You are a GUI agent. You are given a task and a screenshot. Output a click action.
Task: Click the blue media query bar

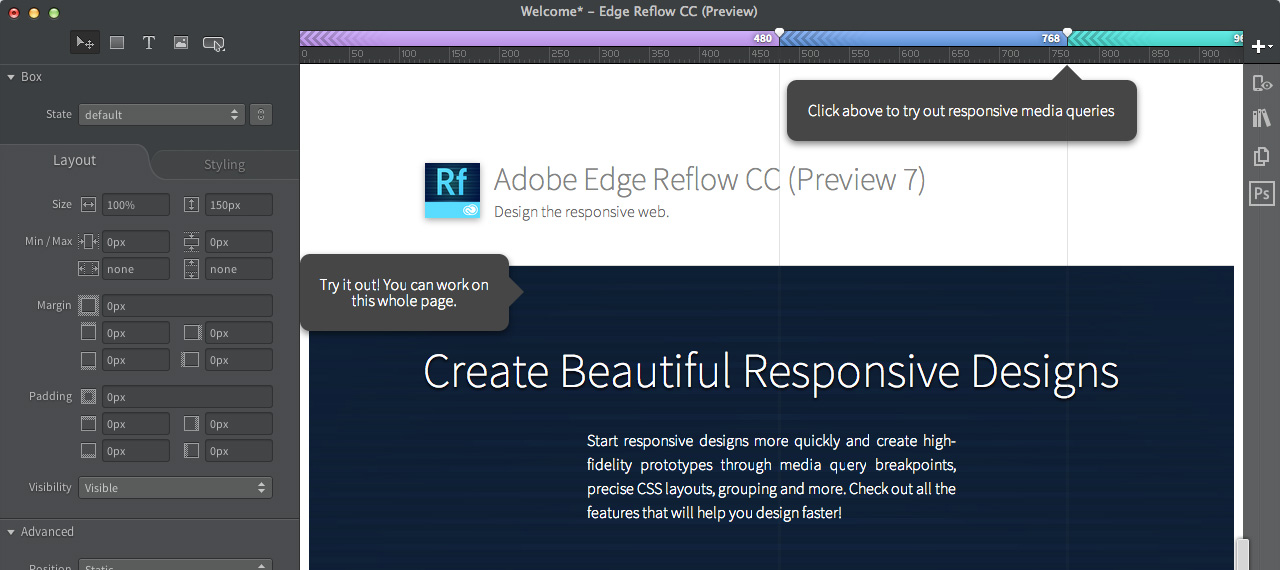coord(922,38)
